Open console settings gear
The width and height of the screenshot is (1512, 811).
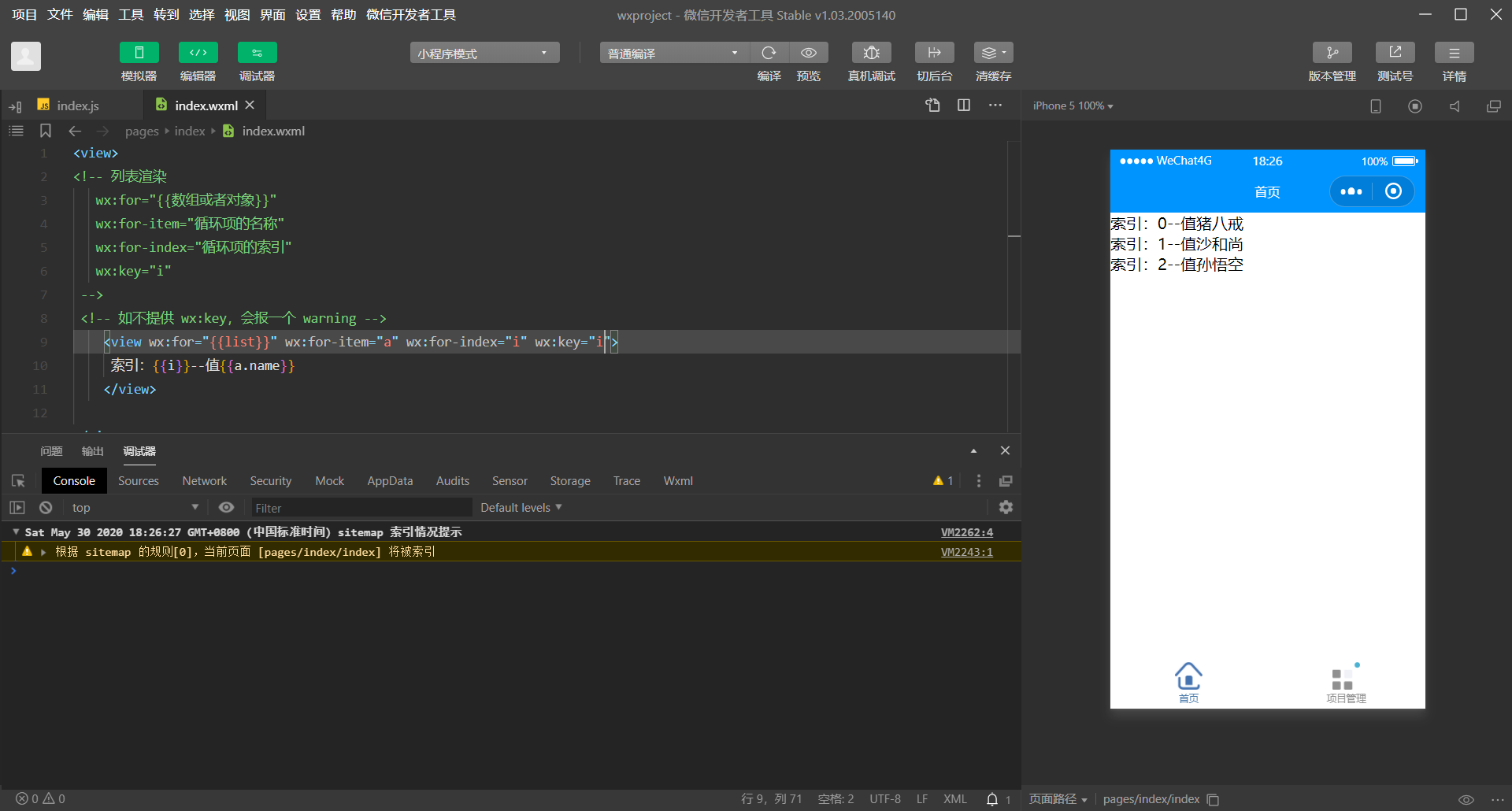tap(1006, 507)
